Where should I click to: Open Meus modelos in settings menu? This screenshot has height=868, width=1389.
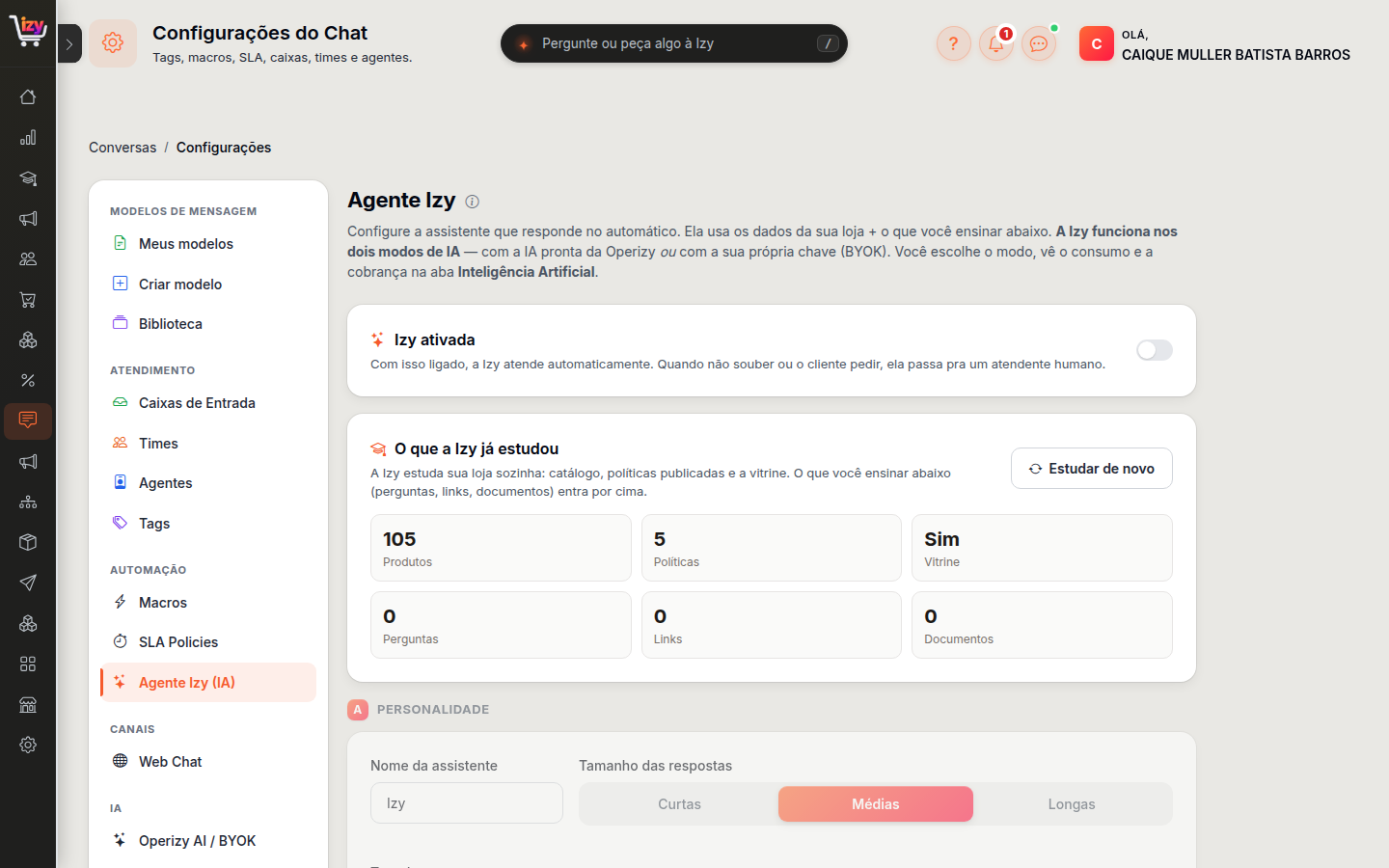[208, 244]
